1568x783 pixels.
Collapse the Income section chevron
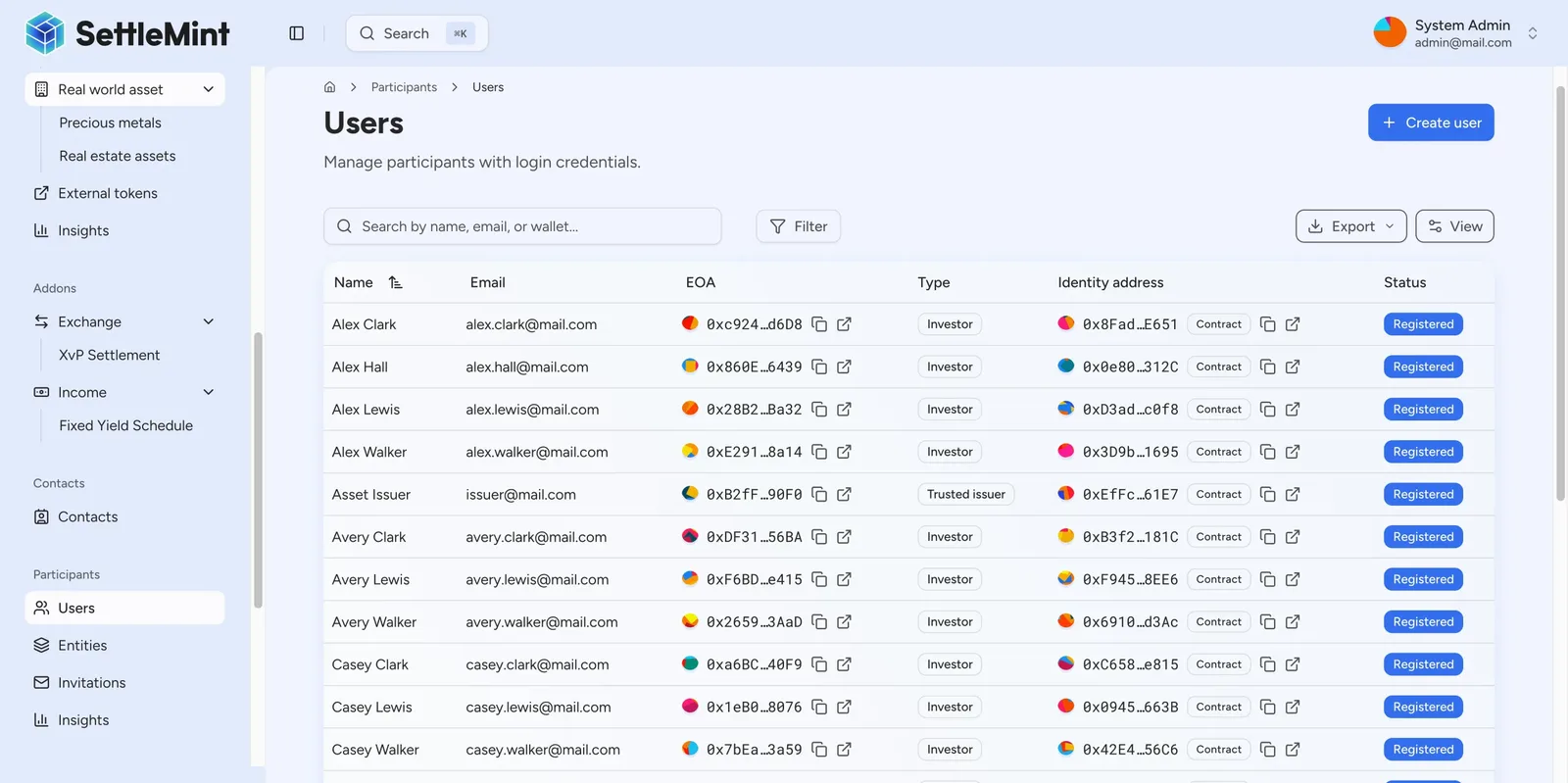[x=208, y=392]
